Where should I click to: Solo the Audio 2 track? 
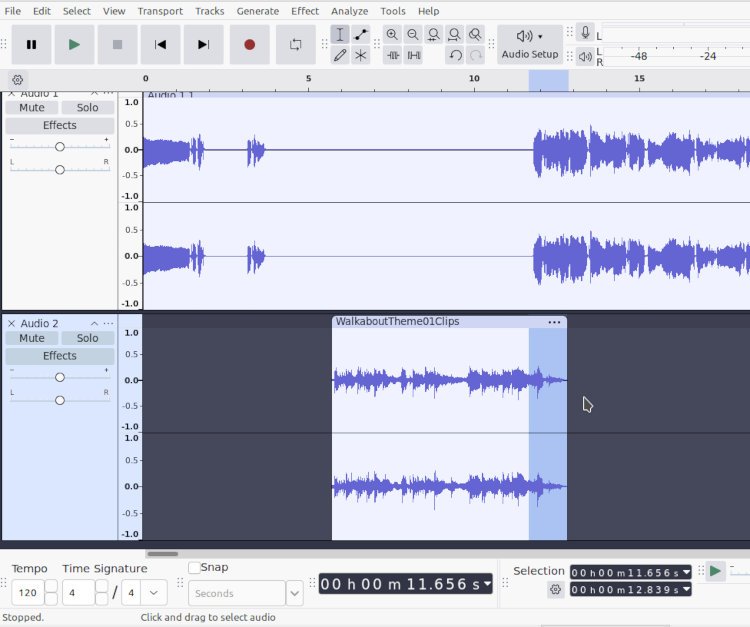coord(88,338)
